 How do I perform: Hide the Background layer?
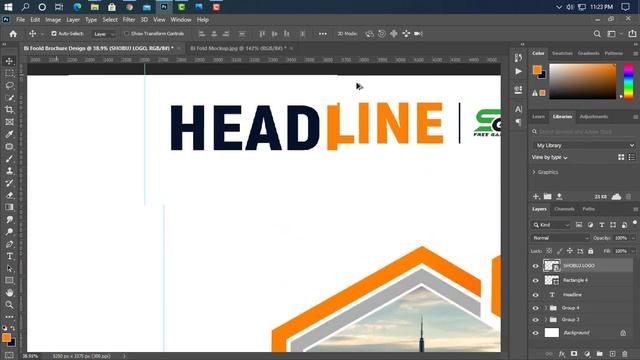point(536,333)
